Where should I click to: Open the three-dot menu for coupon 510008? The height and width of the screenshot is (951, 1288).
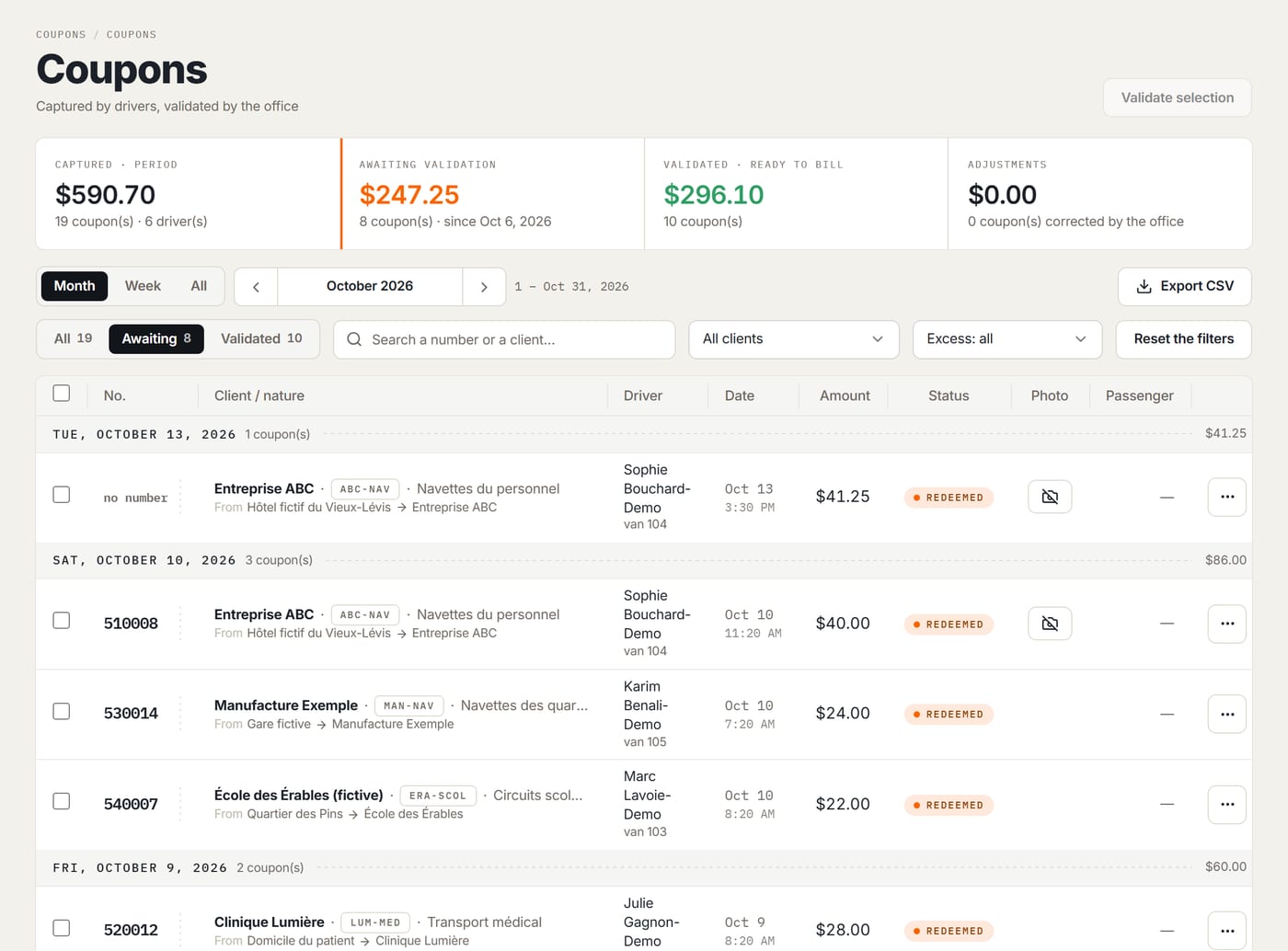1226,624
